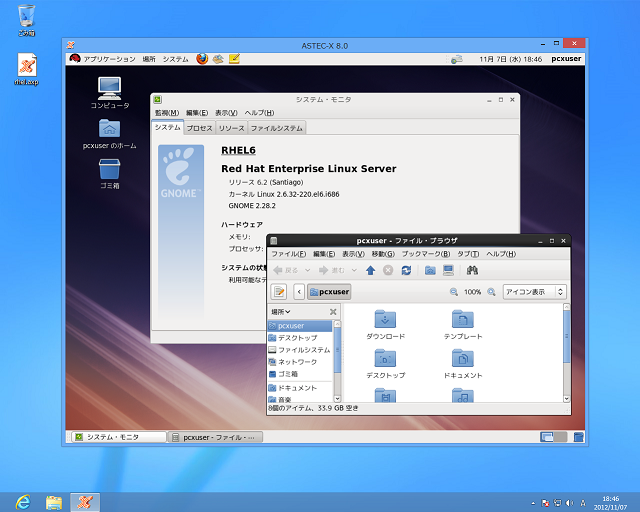The image size is (640, 512).
Task: Open the アプリケーション menu in the GNOME panel
Action: tap(102, 59)
